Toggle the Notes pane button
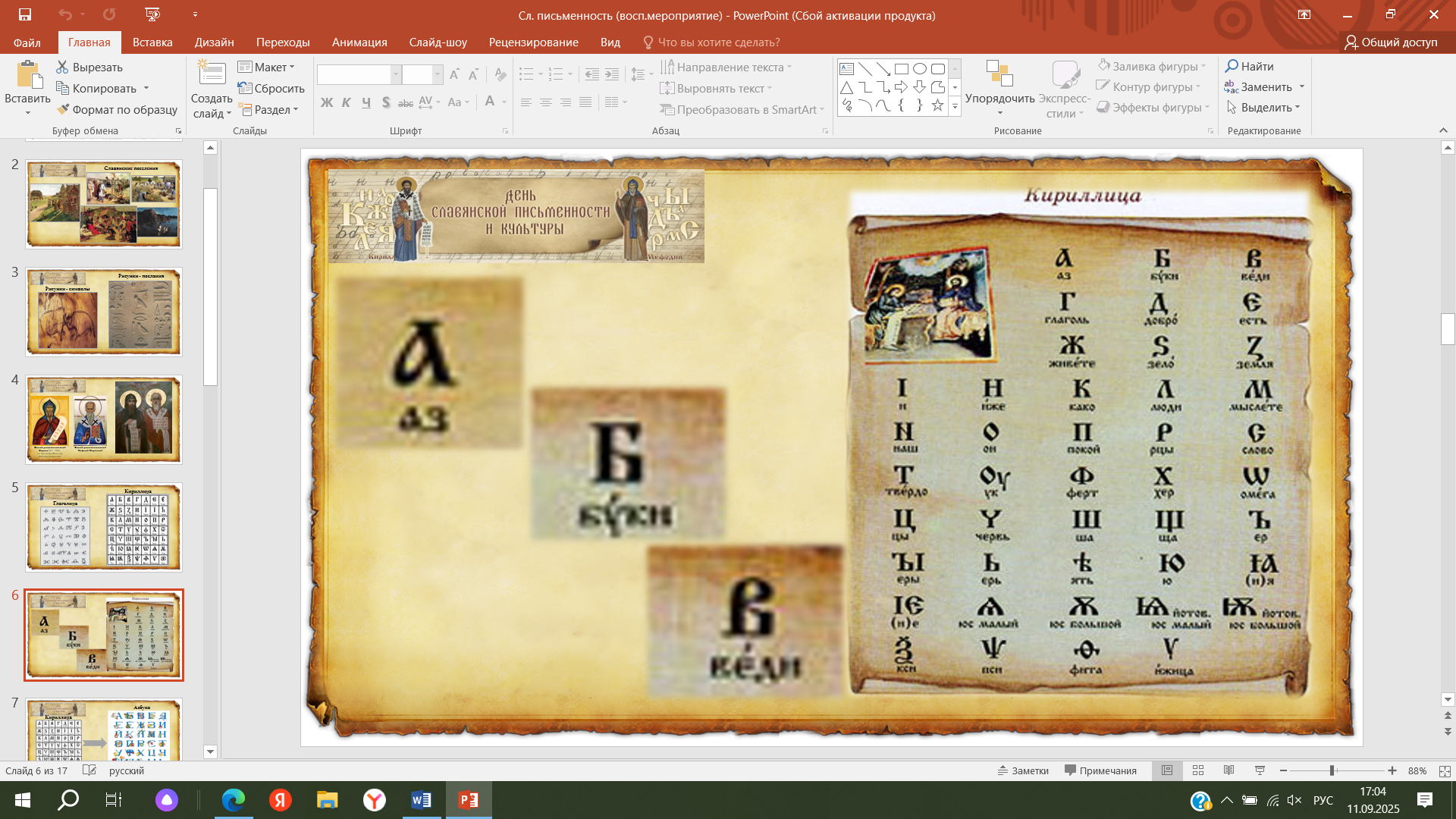The width and height of the screenshot is (1456, 819). (x=1023, y=770)
